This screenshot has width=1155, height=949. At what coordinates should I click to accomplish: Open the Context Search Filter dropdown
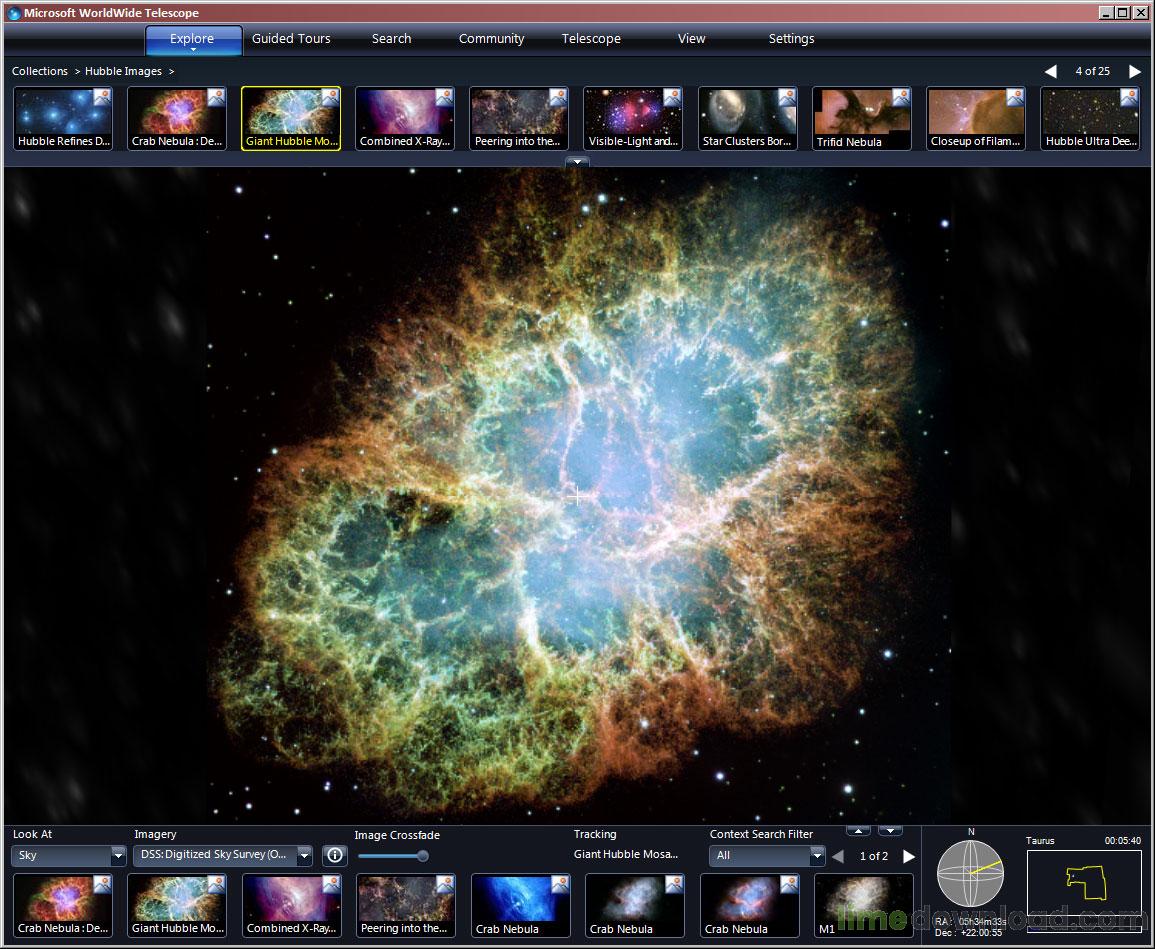pyautogui.click(x=767, y=856)
